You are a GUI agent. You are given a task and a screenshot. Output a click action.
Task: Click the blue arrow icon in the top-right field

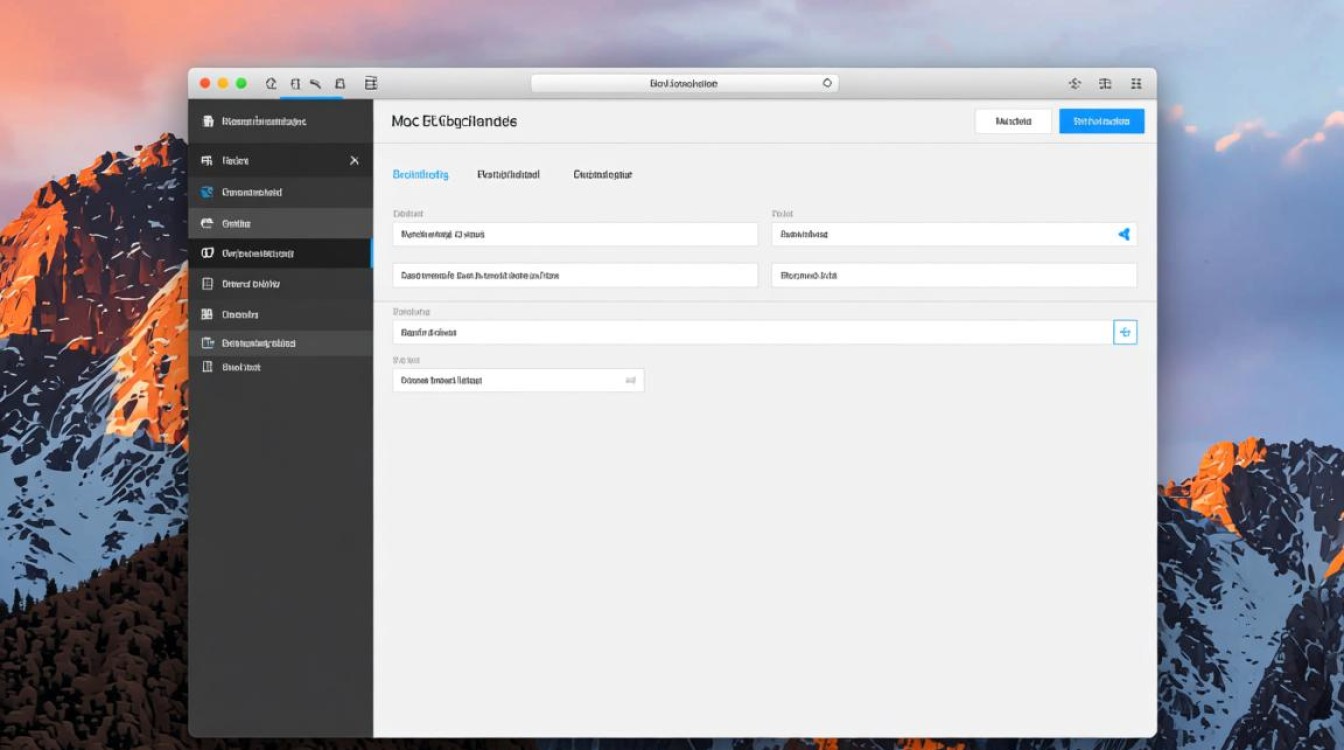(x=1123, y=234)
